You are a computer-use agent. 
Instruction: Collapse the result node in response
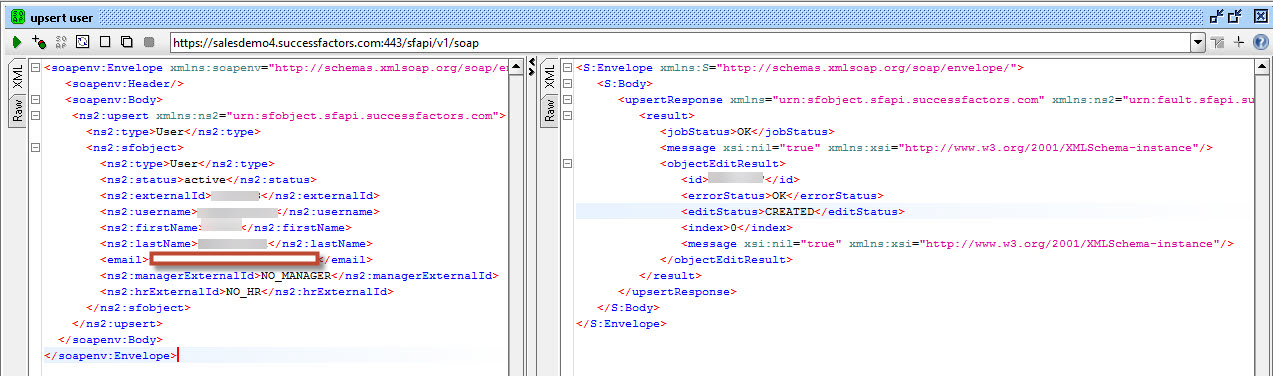pyautogui.click(x=568, y=115)
